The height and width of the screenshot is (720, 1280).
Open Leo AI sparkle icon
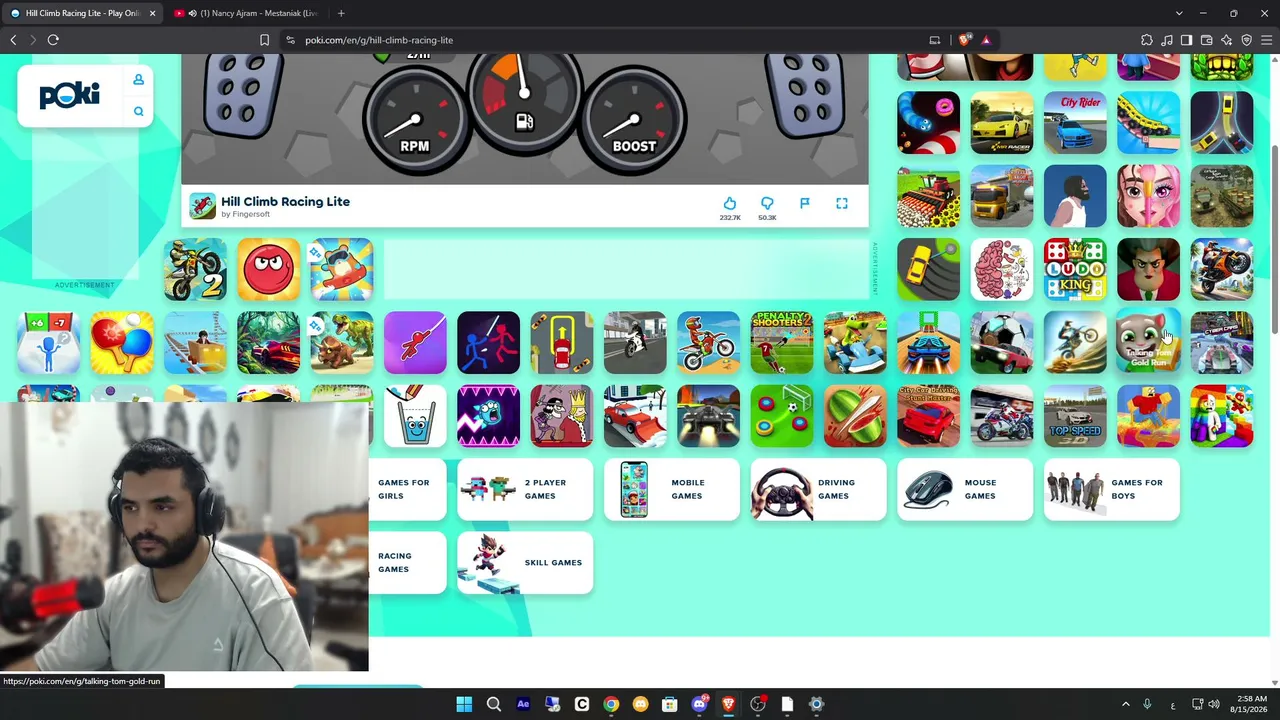point(1227,40)
